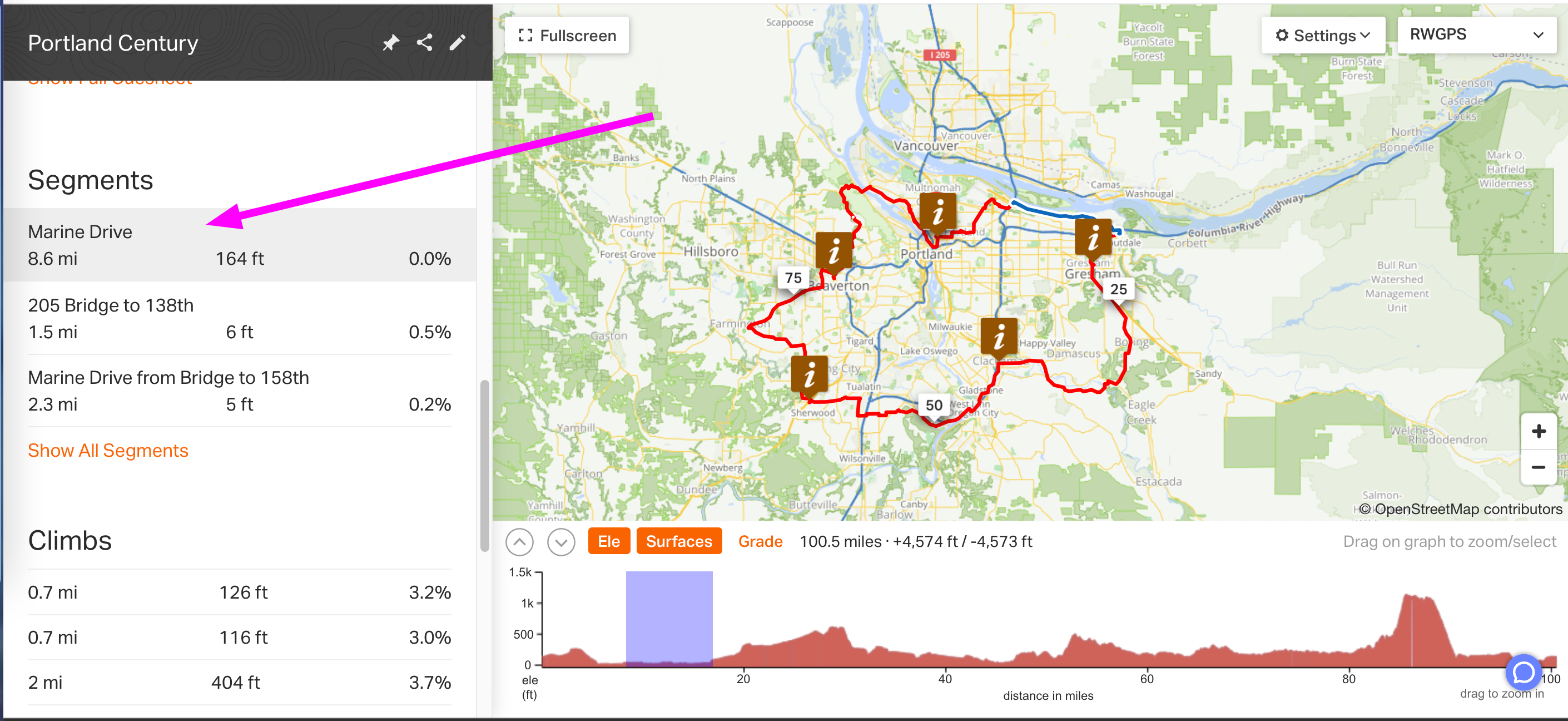Open the blue chat bubble icon
The image size is (1568, 721).
click(x=1523, y=672)
